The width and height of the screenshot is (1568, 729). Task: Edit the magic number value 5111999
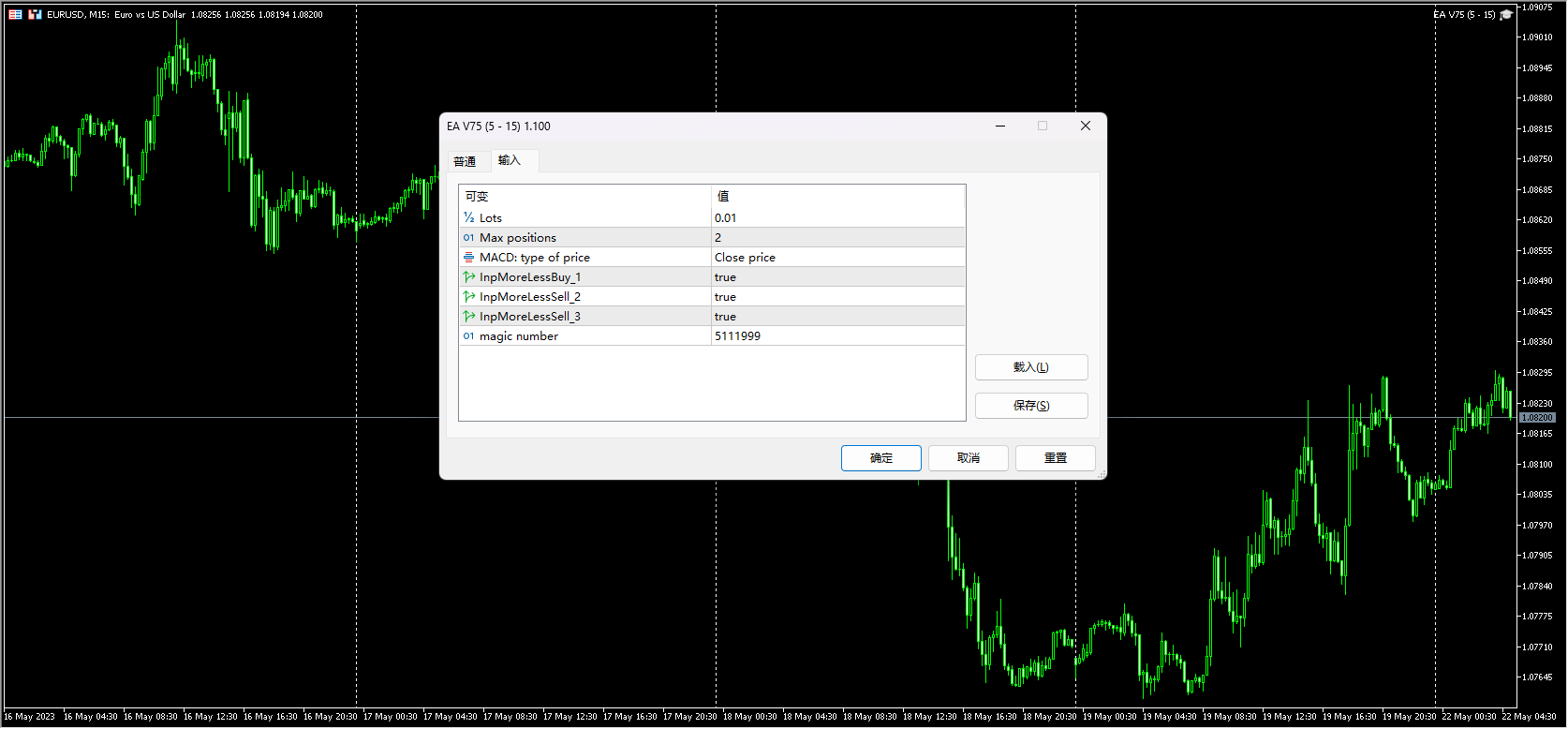point(838,335)
